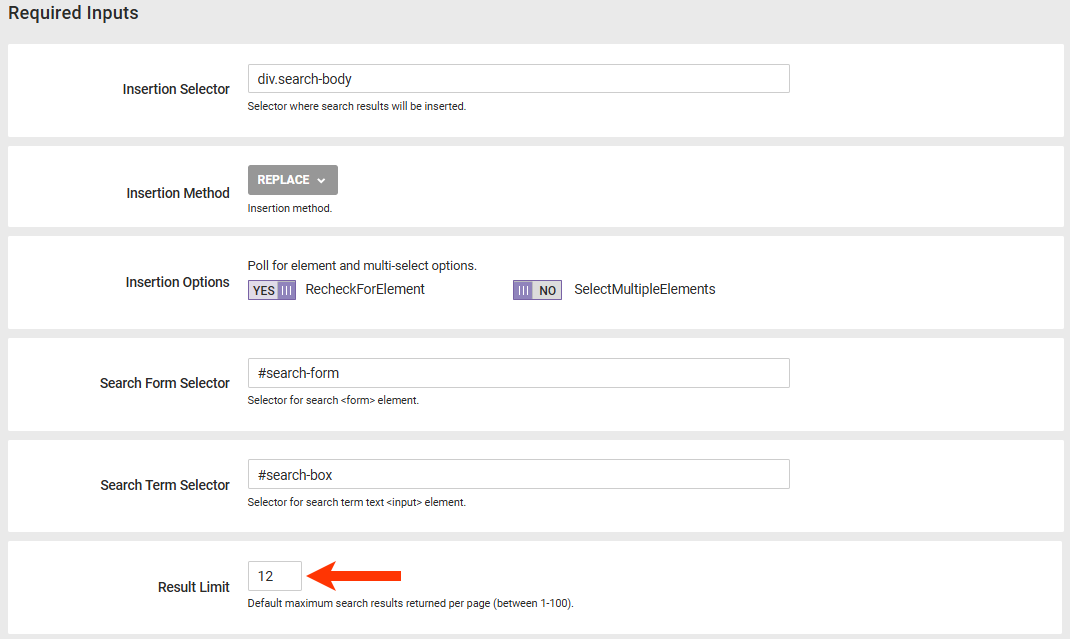Image resolution: width=1070 pixels, height=639 pixels.
Task: Click the SelectMultipleElements text label
Action: 645,289
